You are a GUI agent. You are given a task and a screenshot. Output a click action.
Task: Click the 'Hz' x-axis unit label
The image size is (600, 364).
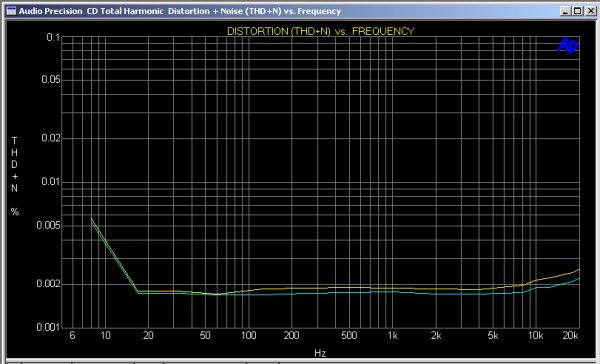click(x=320, y=353)
